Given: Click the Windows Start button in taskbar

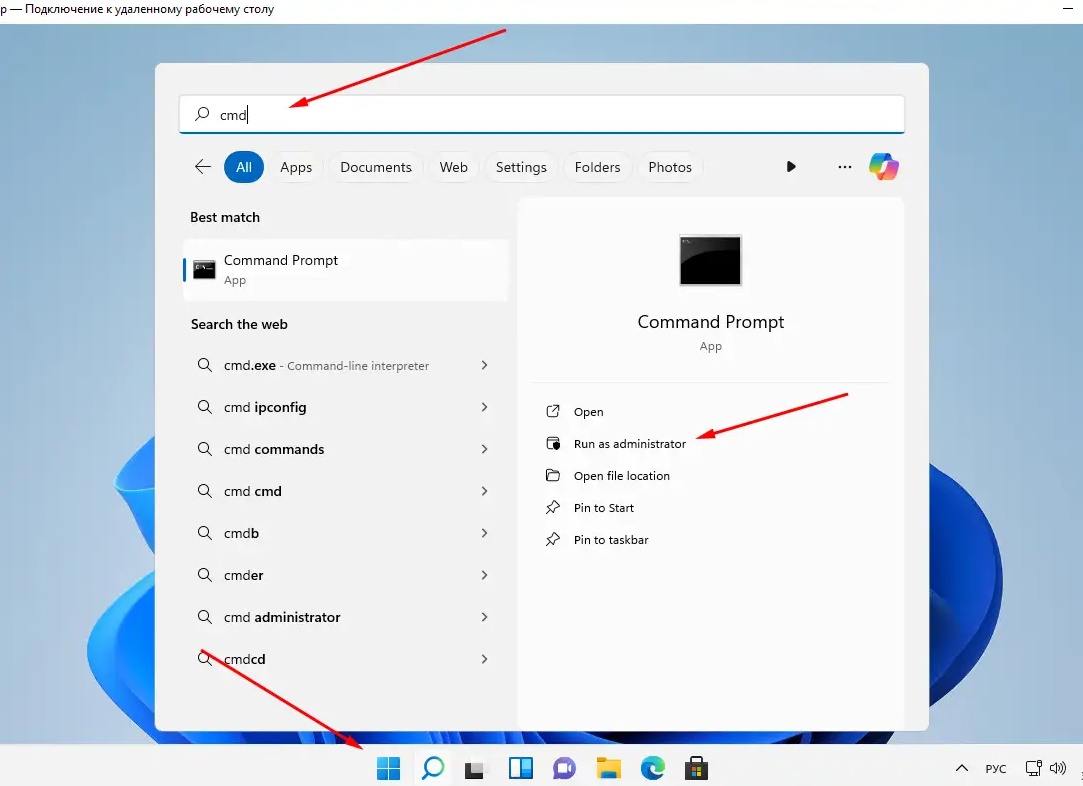Looking at the screenshot, I should coord(388,767).
